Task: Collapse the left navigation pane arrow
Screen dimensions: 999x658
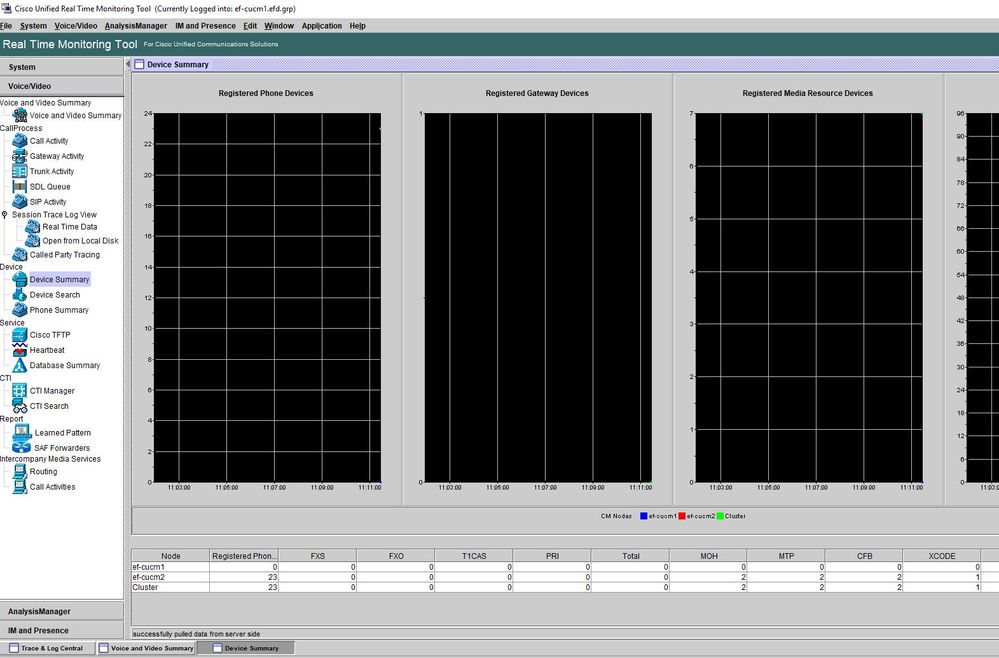Action: (x=127, y=64)
